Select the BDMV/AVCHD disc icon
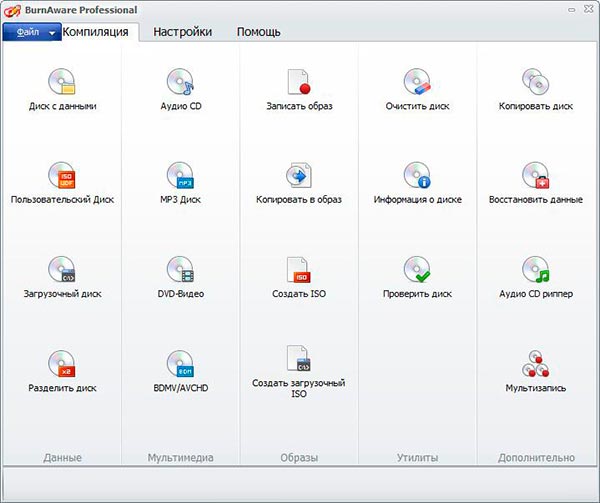 [x=180, y=363]
